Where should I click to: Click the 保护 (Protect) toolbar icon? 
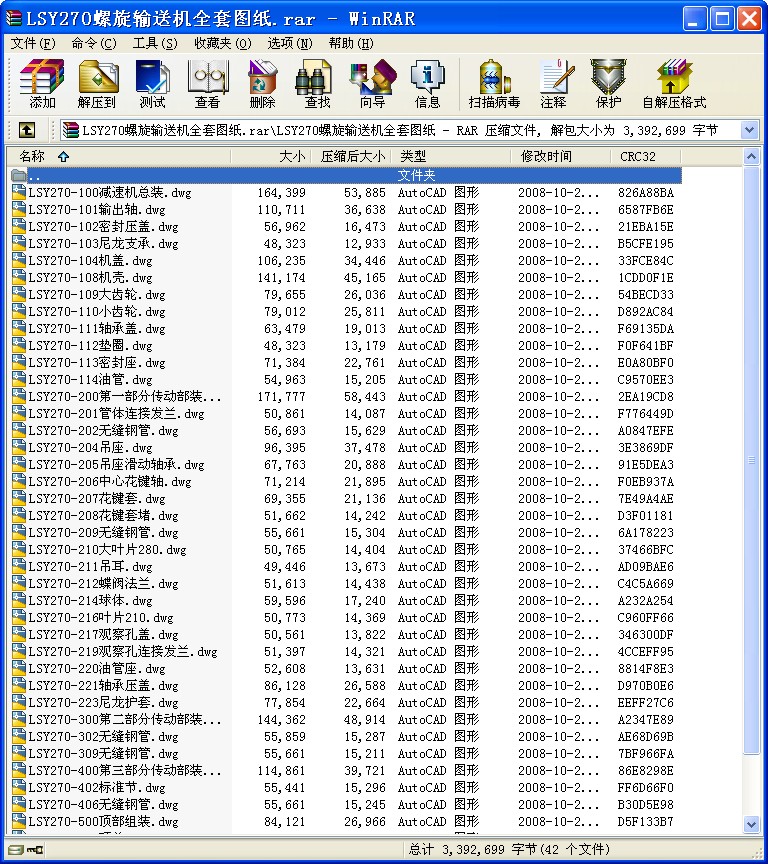click(608, 84)
